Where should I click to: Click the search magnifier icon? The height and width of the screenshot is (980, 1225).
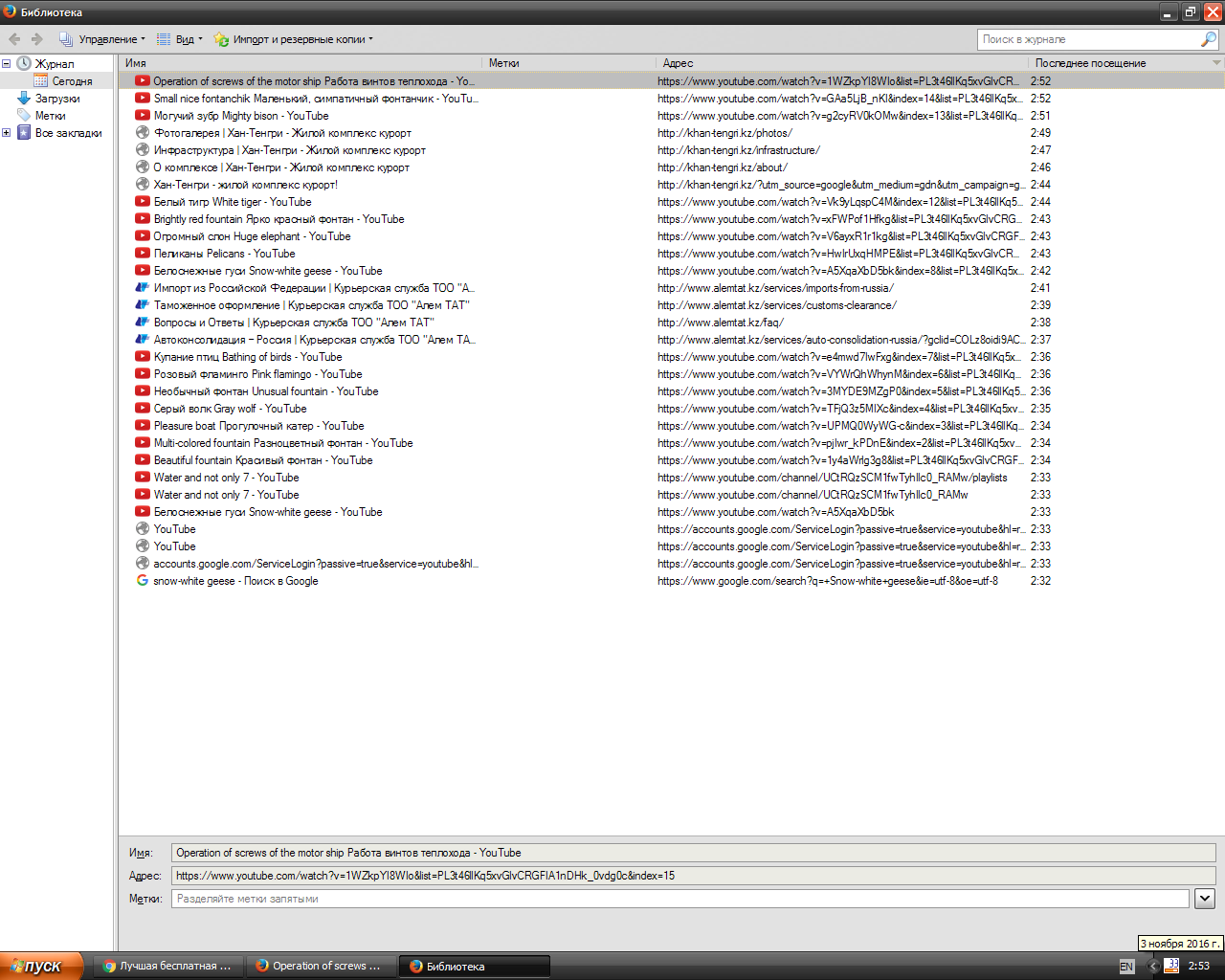click(x=1209, y=39)
